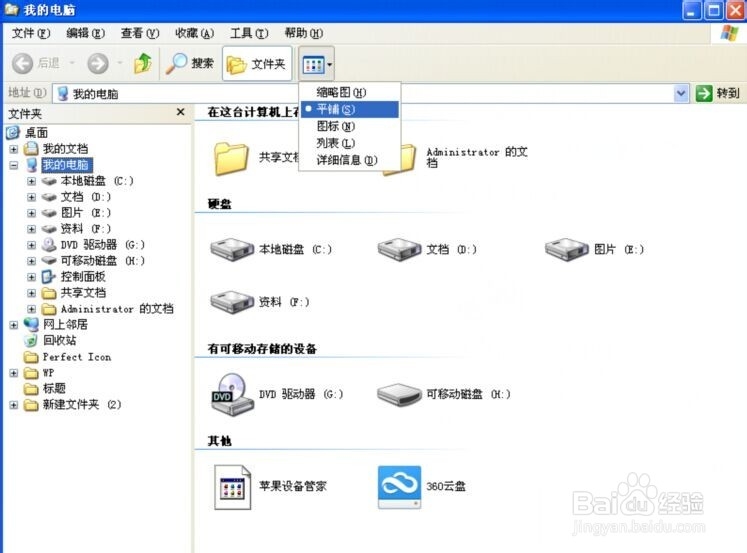
Task: Select 苹果设备管家 icon in main pane
Action: pyautogui.click(x=232, y=487)
